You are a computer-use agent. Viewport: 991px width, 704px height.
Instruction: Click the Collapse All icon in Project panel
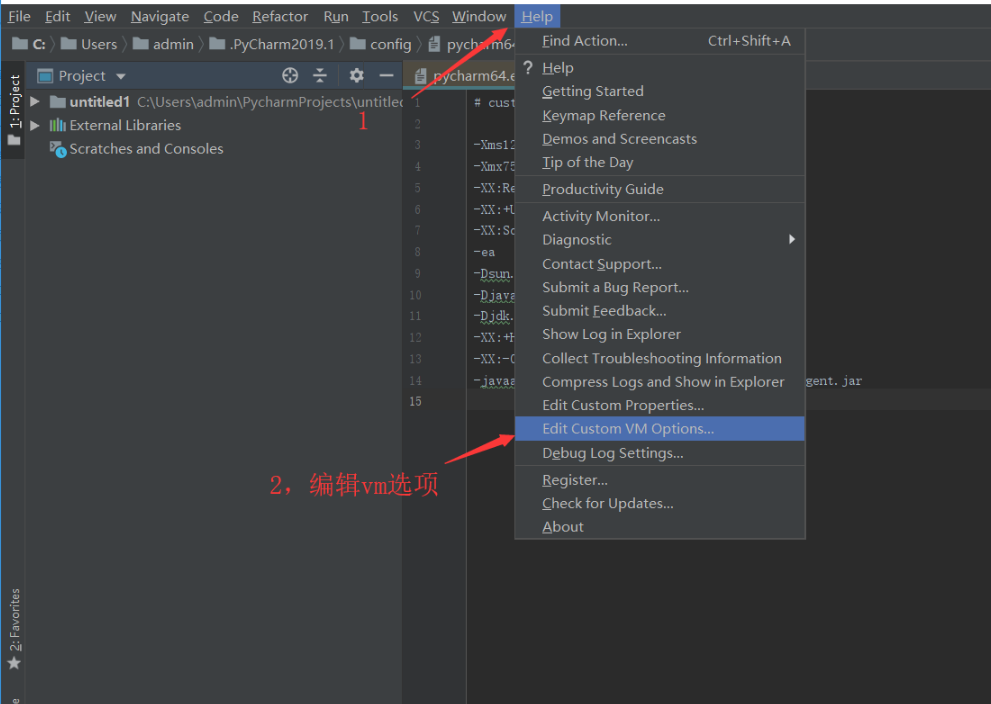click(320, 76)
